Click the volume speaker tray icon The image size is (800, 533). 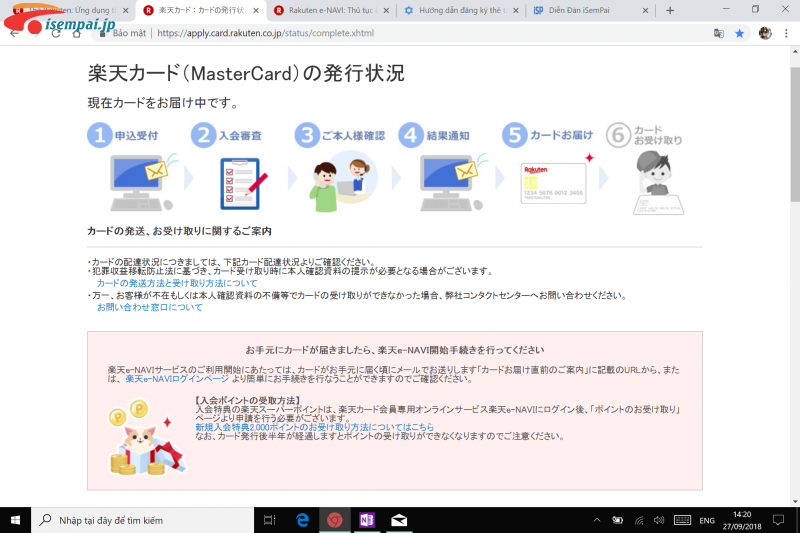[659, 520]
